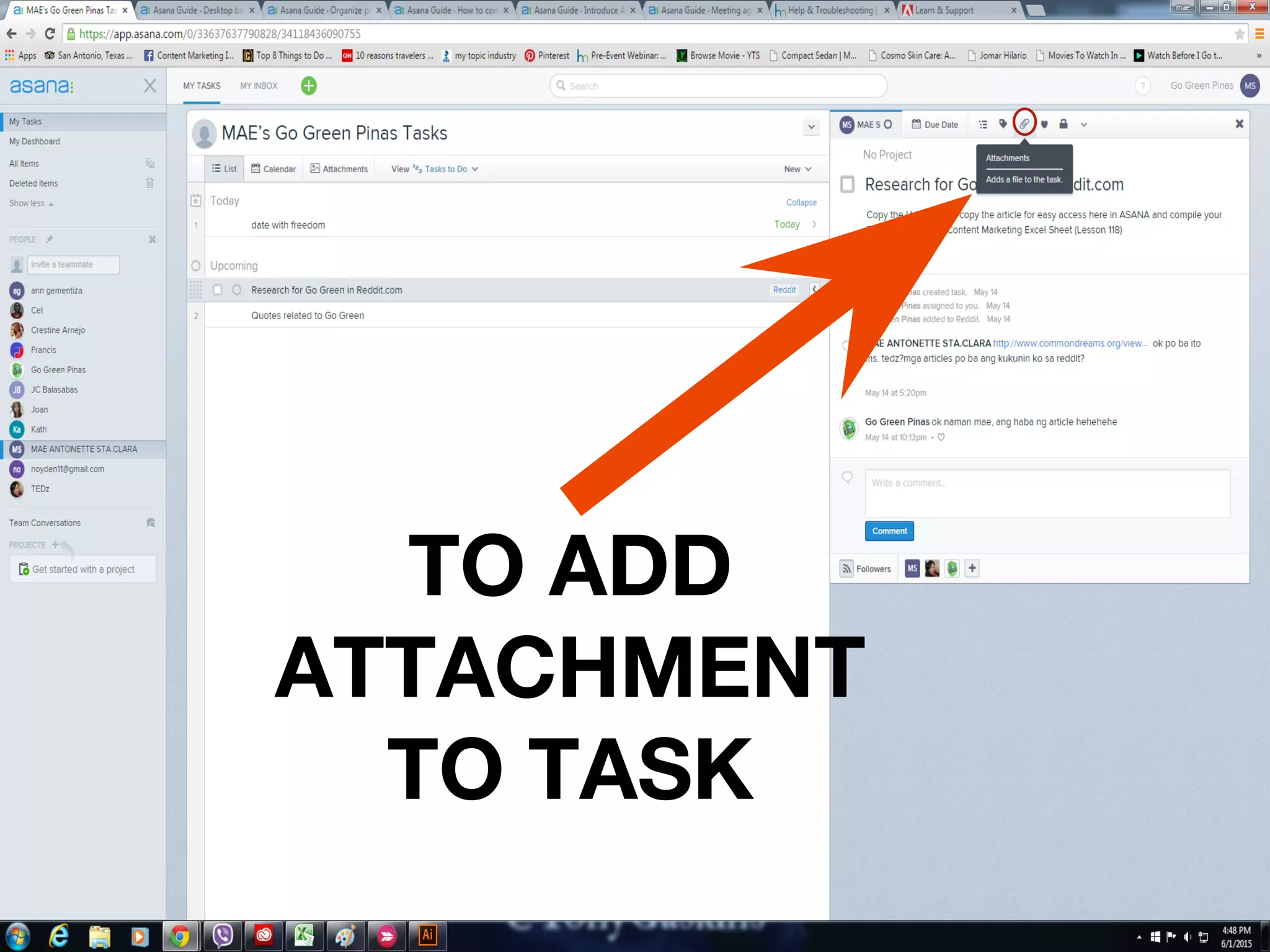The width and height of the screenshot is (1270, 952).
Task: Click the plus to add a new project
Action: [x=55, y=545]
